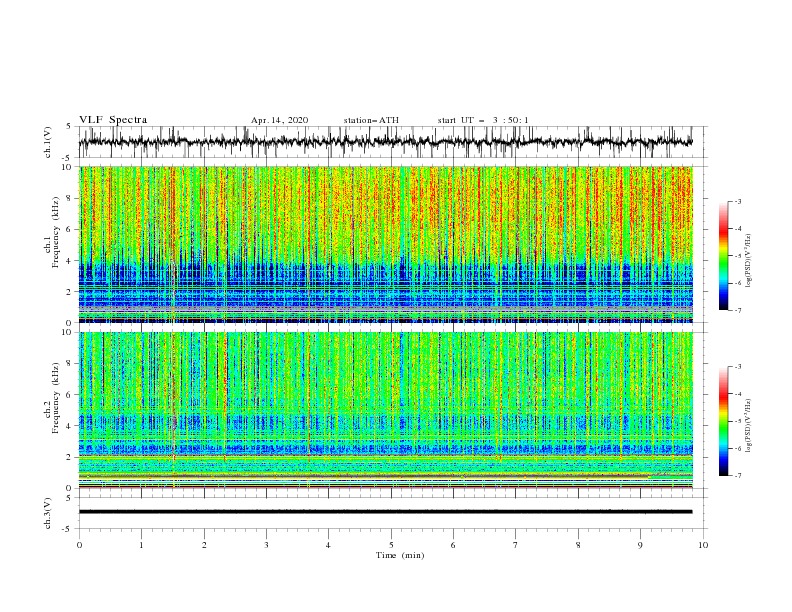Click the "station=ATH" label
This screenshot has height=612, width=792.
coord(371,120)
